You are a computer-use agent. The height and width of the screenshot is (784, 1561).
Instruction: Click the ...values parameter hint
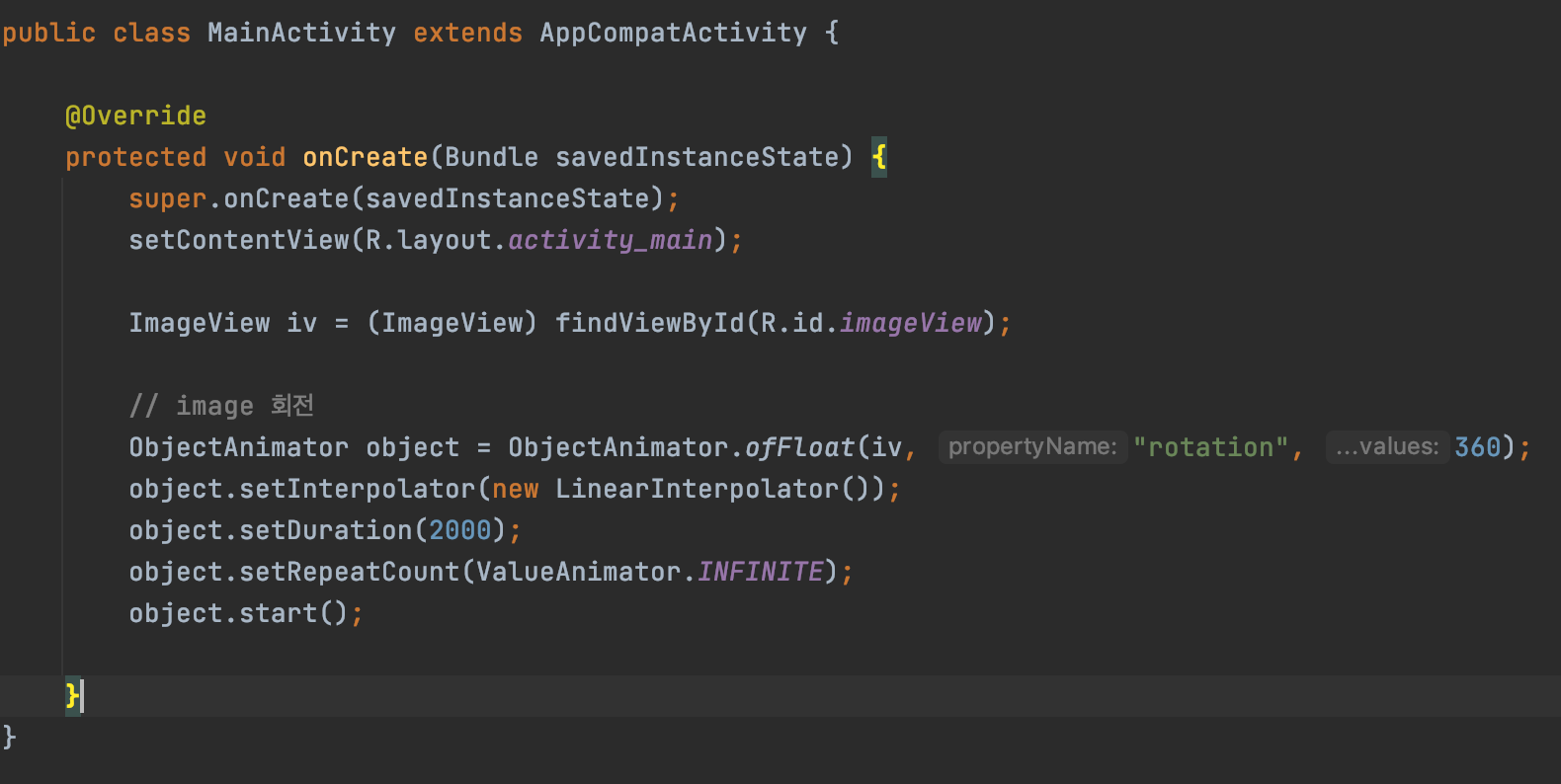pos(1387,447)
